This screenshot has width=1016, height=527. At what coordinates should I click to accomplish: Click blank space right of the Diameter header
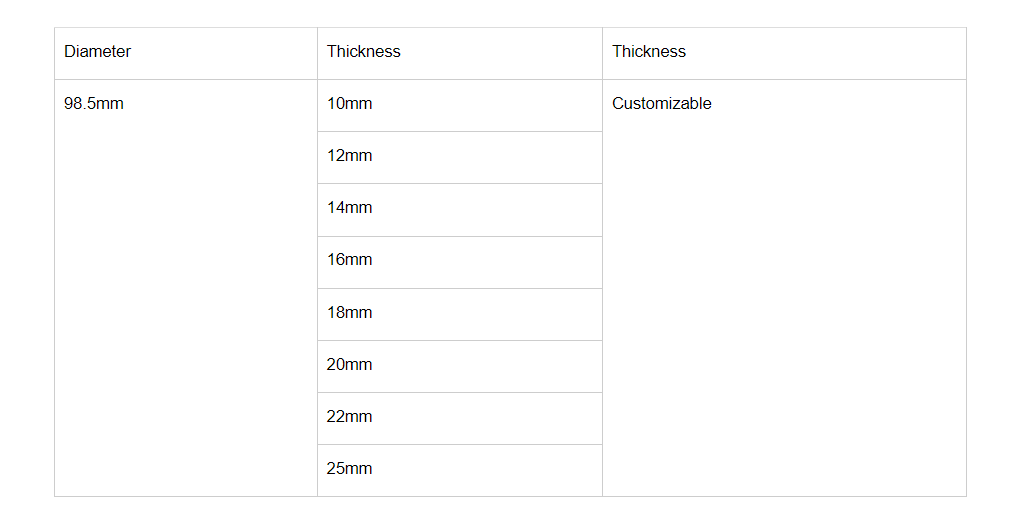coord(230,52)
